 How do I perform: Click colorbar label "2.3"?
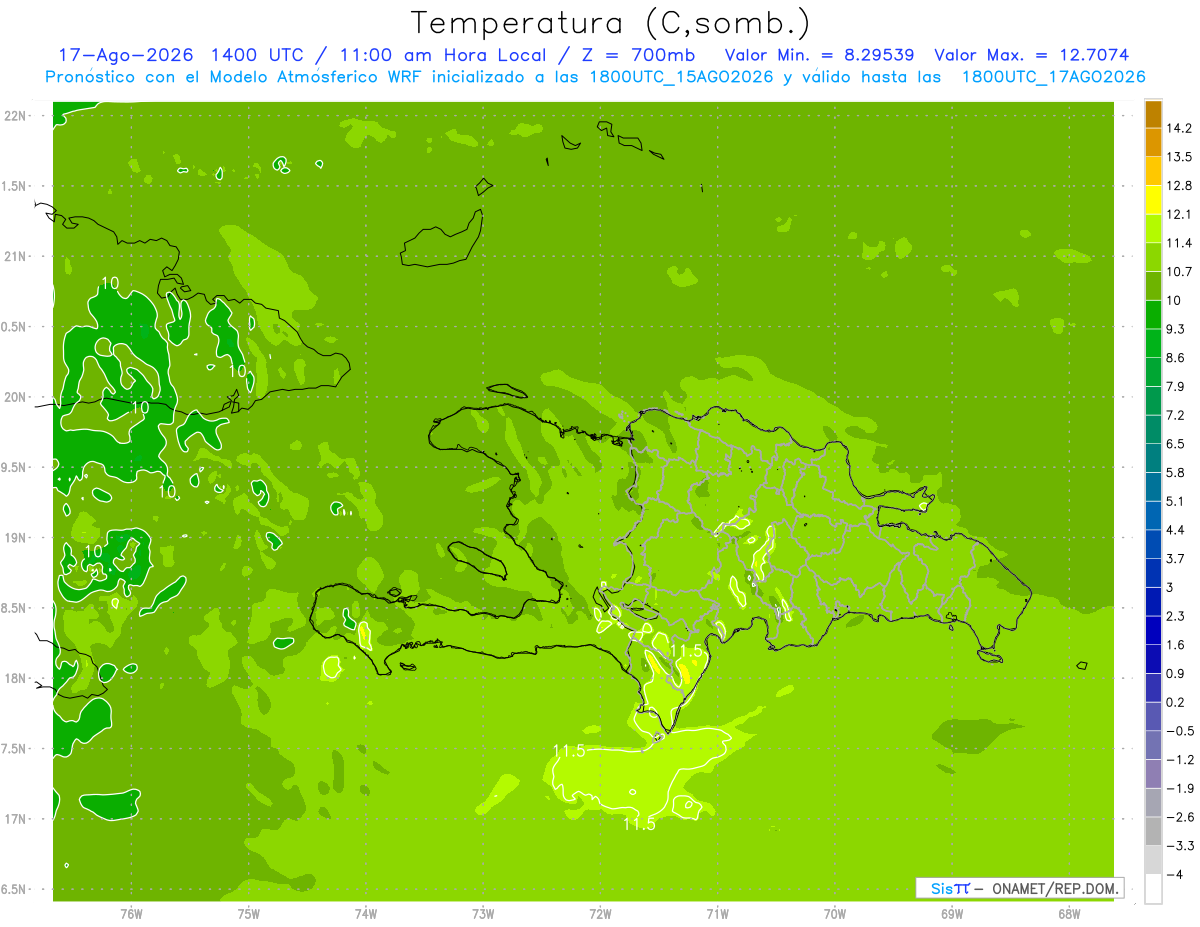point(1176,617)
